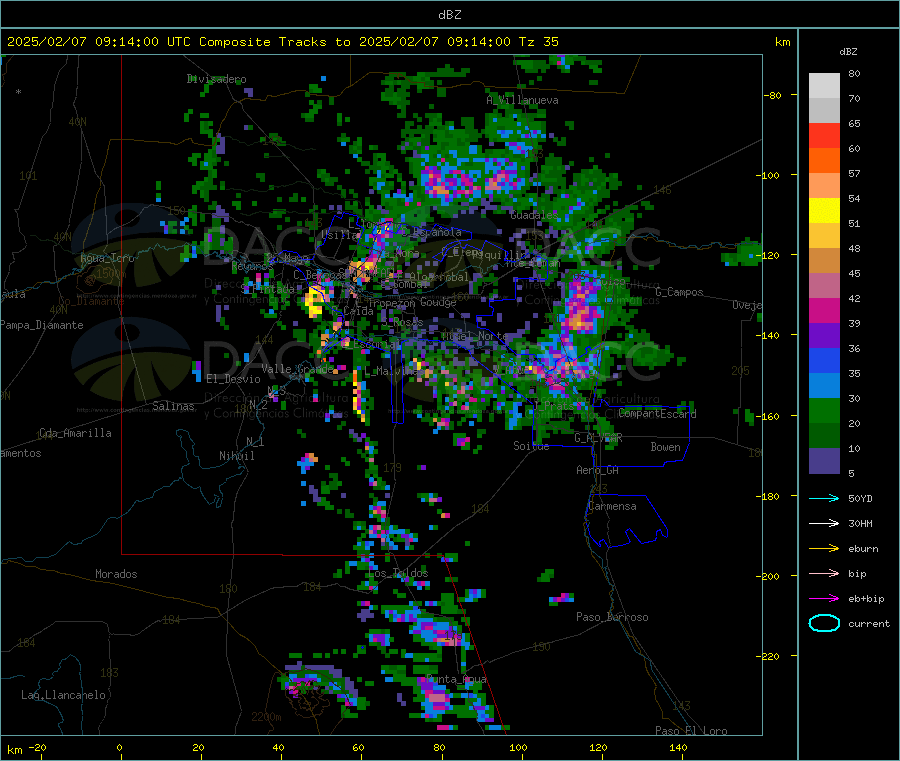The height and width of the screenshot is (761, 900).
Task: Click the km unit label at top right
Action: tap(782, 42)
